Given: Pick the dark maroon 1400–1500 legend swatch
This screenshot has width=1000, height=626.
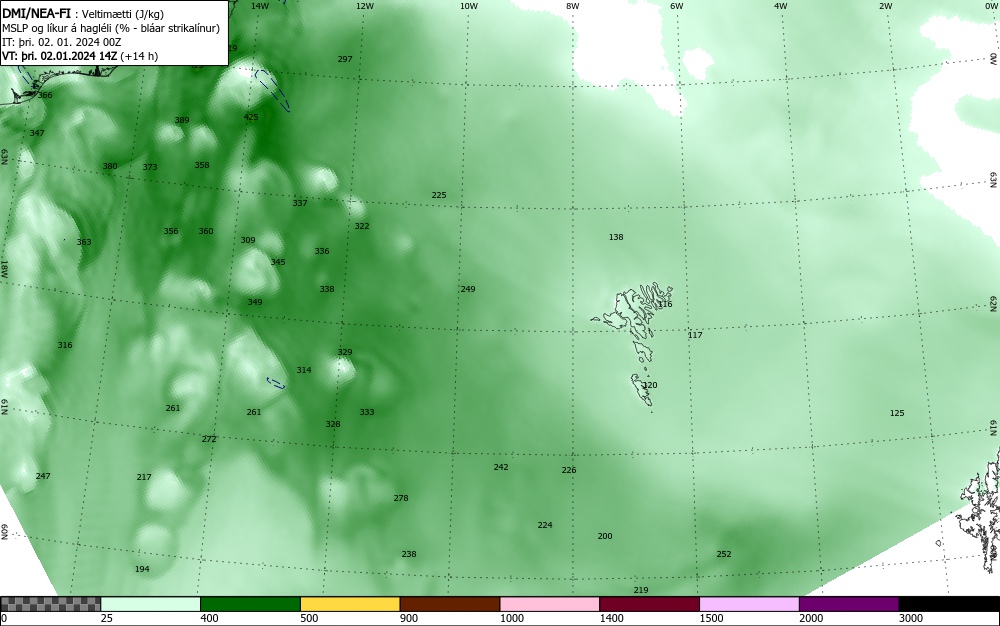Looking at the screenshot, I should pos(649,604).
